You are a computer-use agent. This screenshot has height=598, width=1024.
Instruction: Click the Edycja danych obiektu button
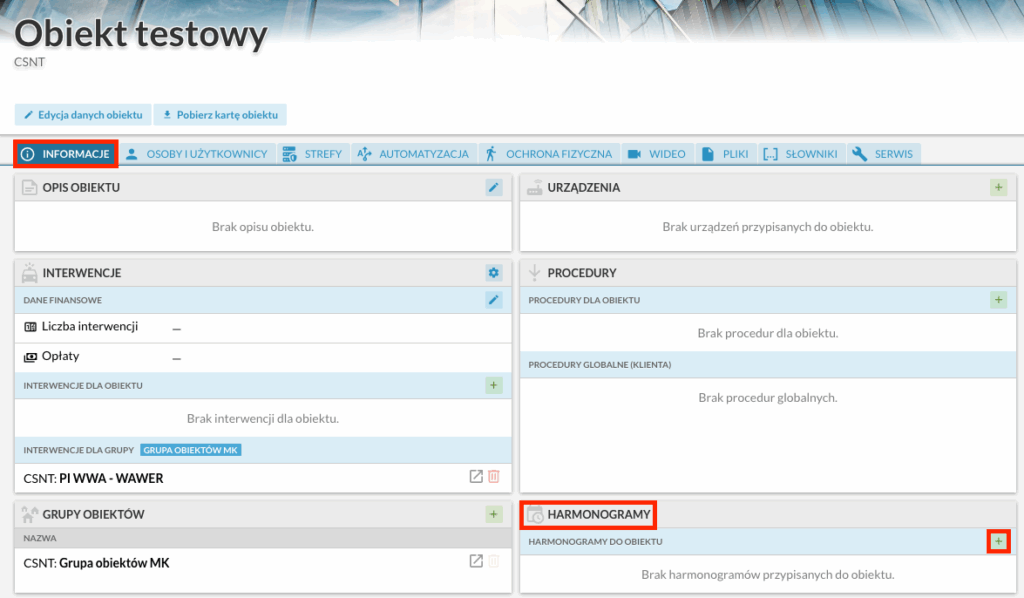coord(85,115)
